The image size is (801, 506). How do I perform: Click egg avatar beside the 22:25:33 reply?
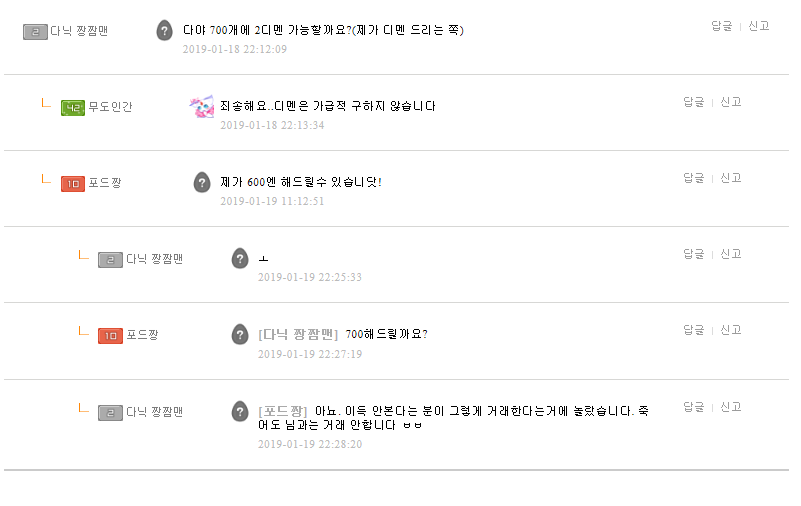[x=240, y=259]
